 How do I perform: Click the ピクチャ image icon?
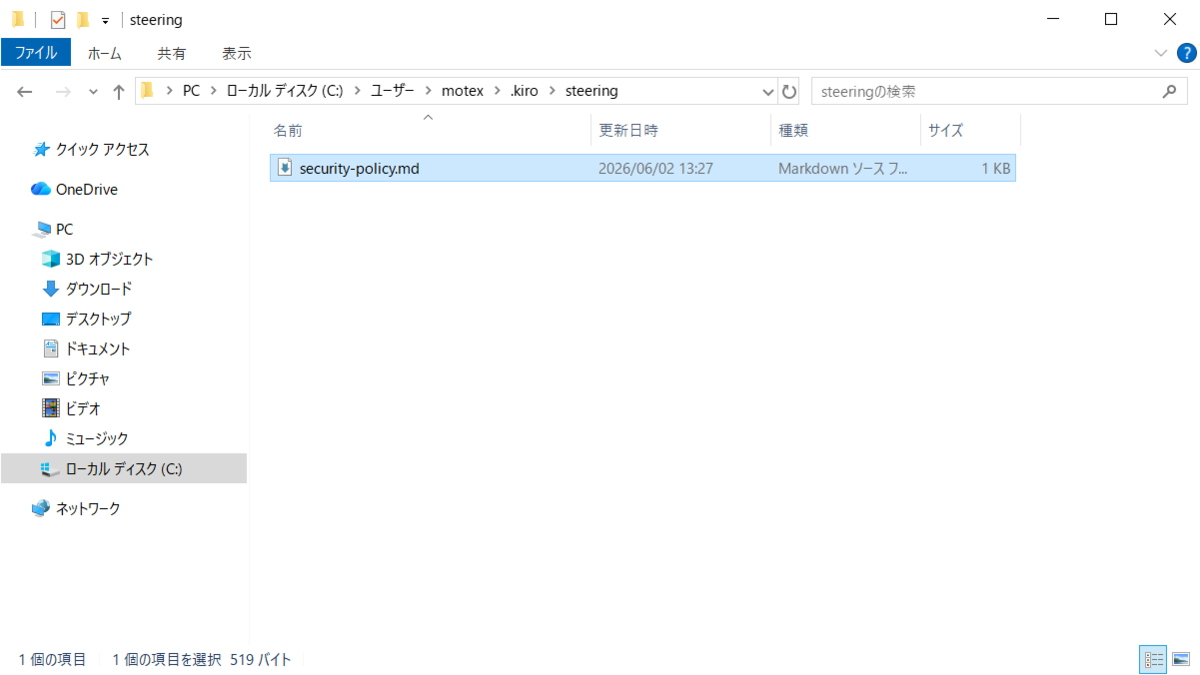coord(51,379)
